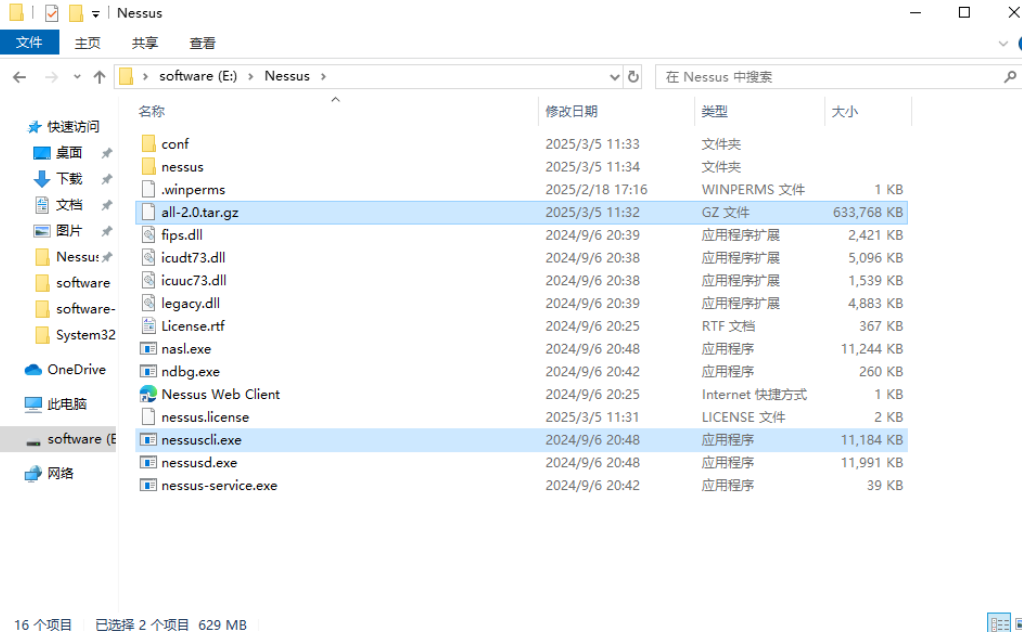1022x633 pixels.
Task: Open the conf folder icon
Action: 149,143
